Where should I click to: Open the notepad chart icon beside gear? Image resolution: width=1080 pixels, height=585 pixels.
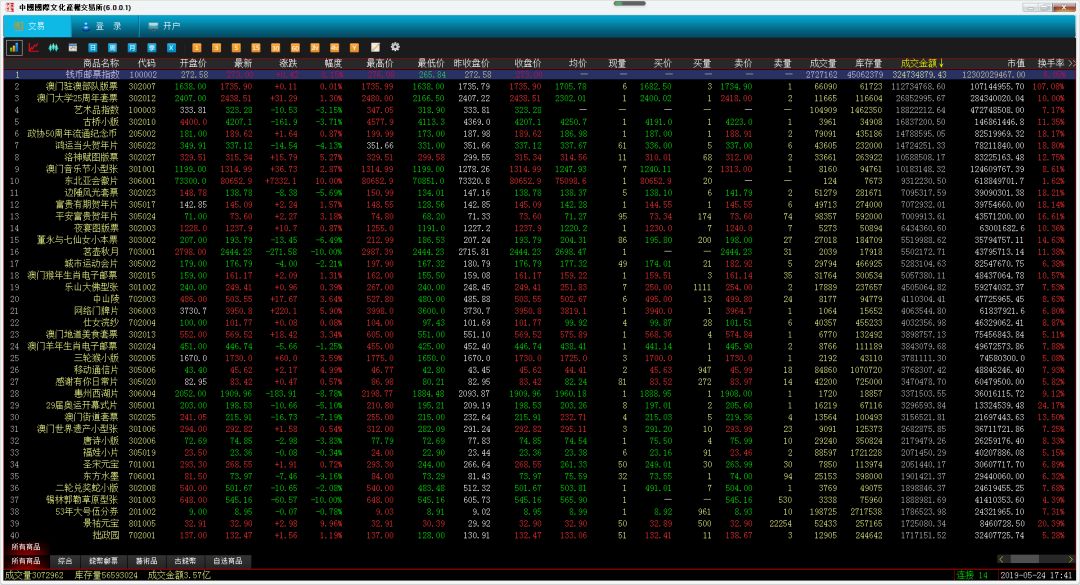click(375, 48)
